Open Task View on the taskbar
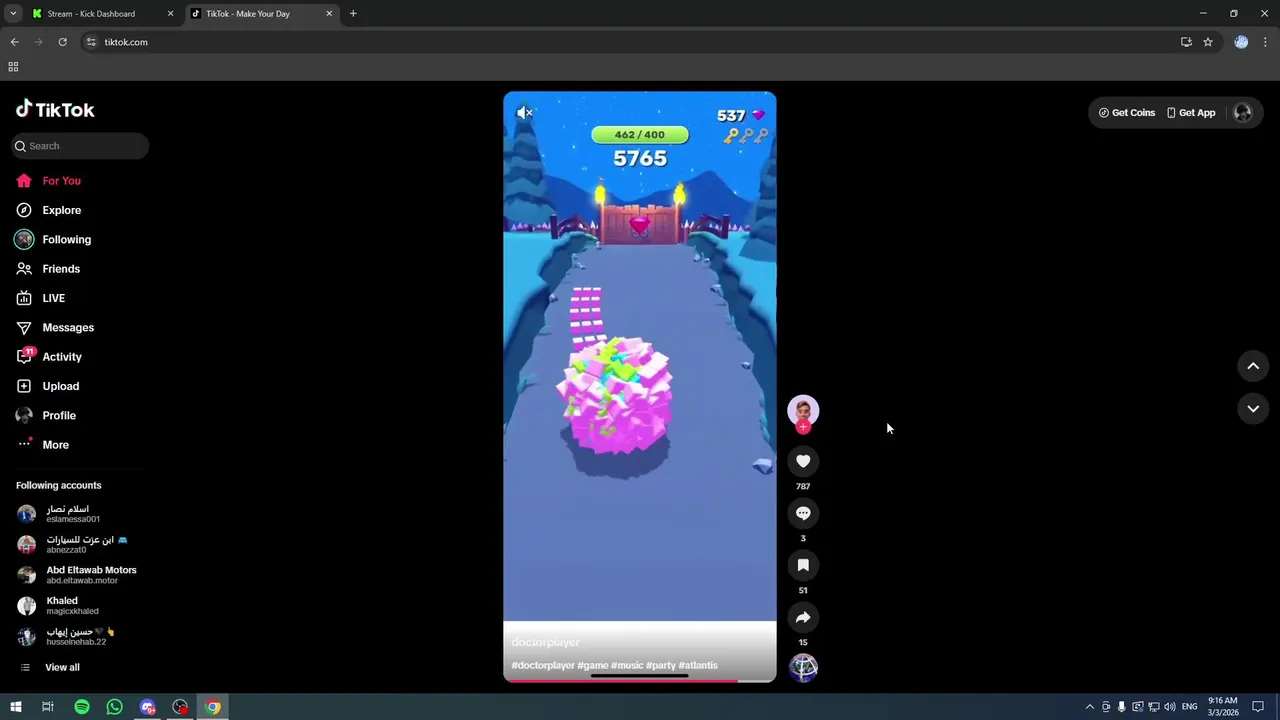1280x720 pixels. (47, 707)
